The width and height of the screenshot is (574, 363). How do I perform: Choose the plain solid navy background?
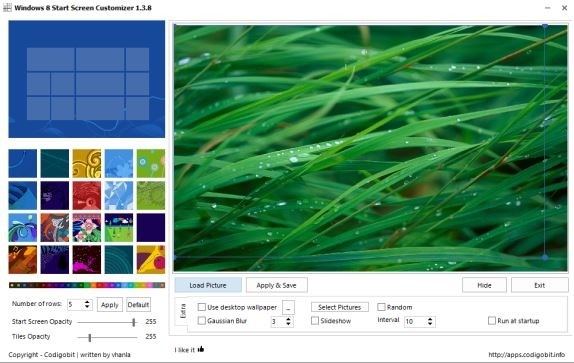(x=151, y=228)
